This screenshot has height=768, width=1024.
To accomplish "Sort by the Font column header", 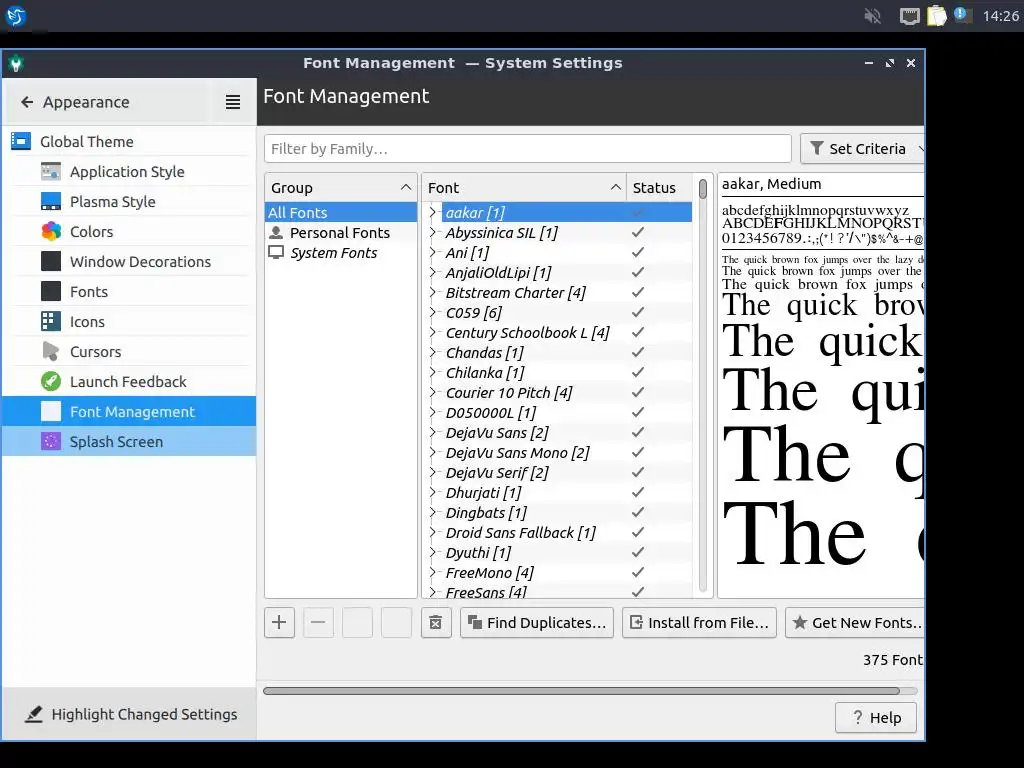I will coord(524,188).
